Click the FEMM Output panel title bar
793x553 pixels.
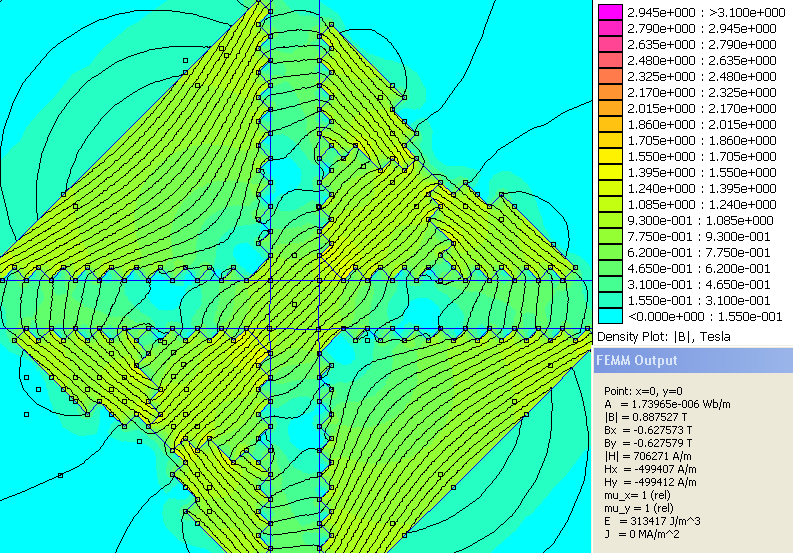pos(693,360)
